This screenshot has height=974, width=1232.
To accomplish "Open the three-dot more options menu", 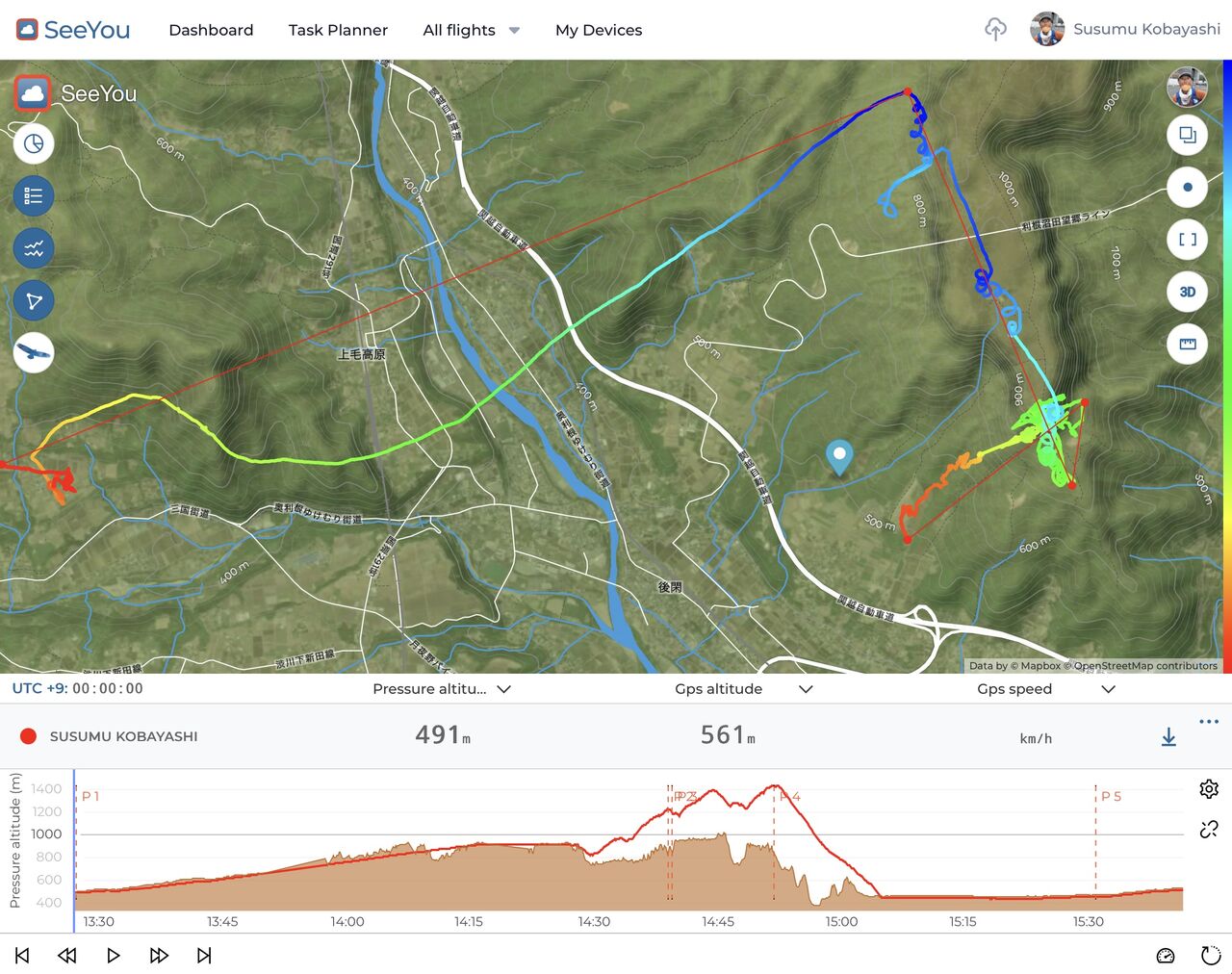I will point(1209,721).
